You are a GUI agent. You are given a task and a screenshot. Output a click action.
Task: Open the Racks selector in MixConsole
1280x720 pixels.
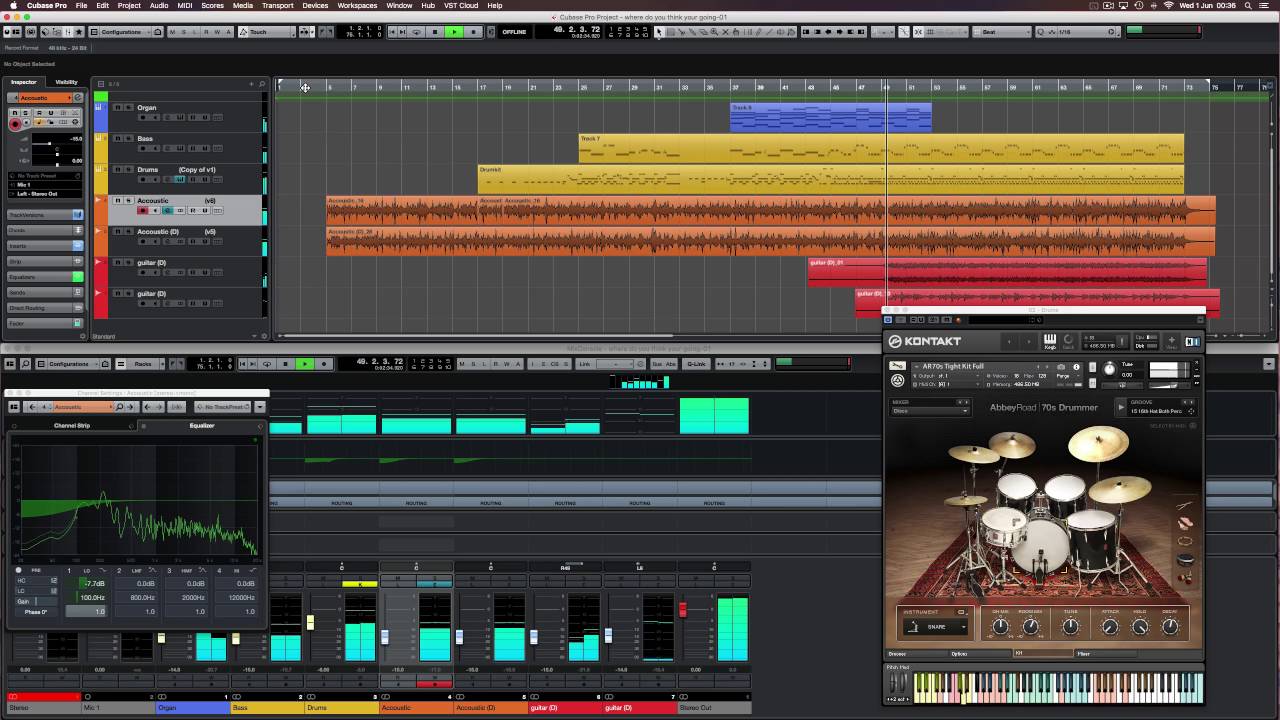click(140, 364)
